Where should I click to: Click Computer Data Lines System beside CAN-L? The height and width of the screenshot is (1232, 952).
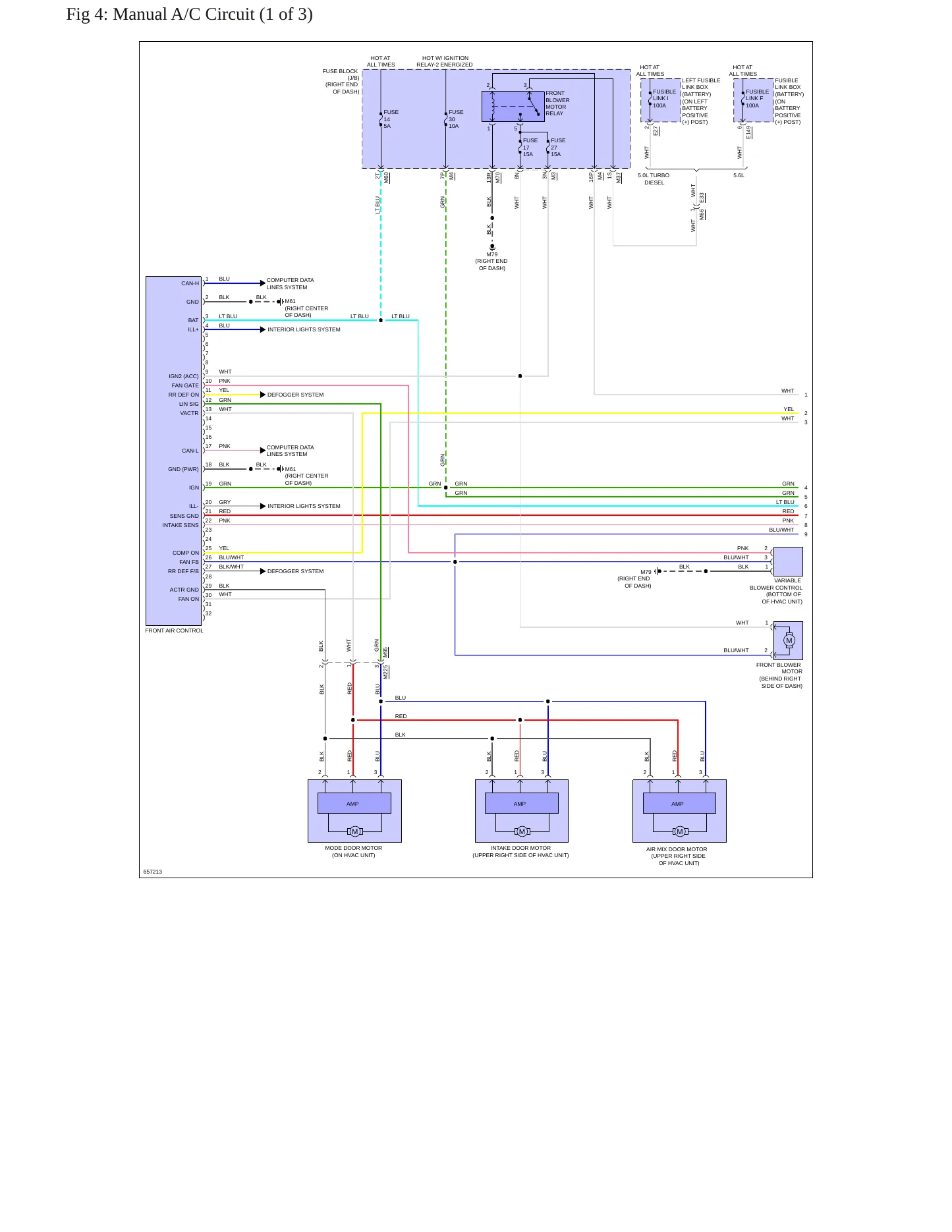290,451
